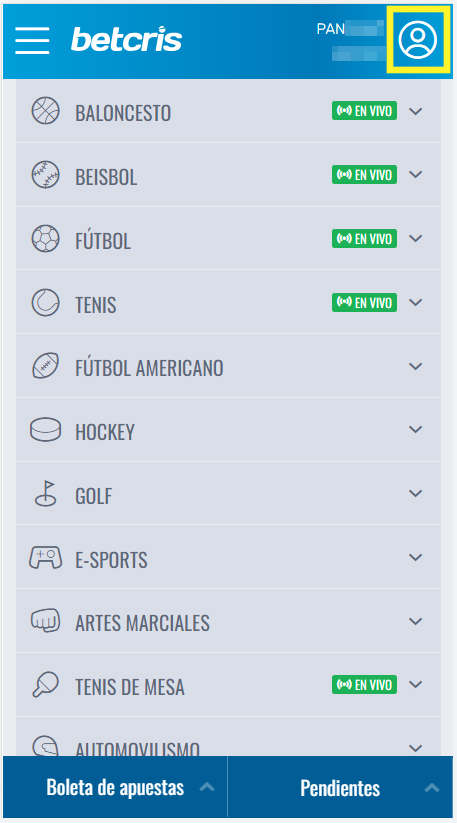Expand the Boleta de apuestas panel arrow
The height and width of the screenshot is (823, 457).
click(207, 787)
